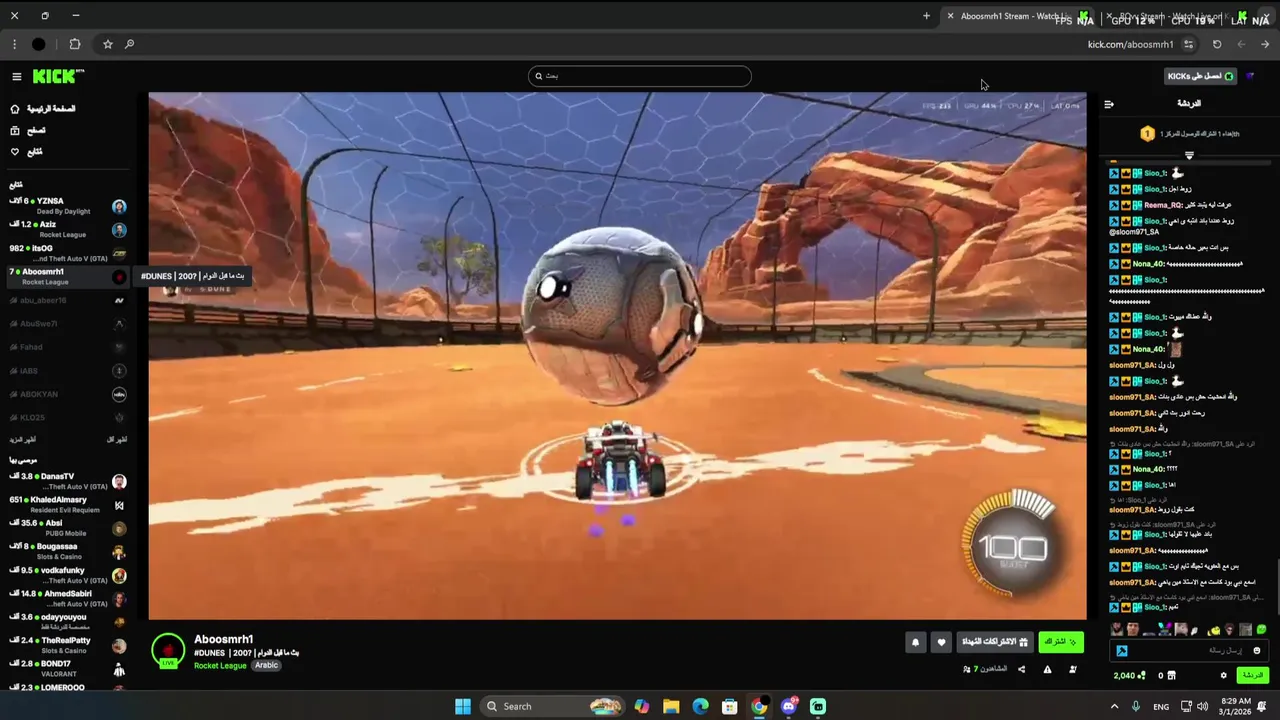Share the stream via share icon
This screenshot has width=1280, height=720.
(x=1021, y=669)
